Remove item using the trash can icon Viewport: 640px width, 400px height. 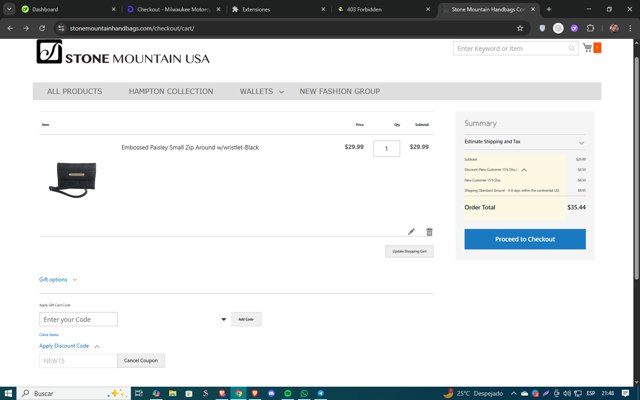(429, 232)
